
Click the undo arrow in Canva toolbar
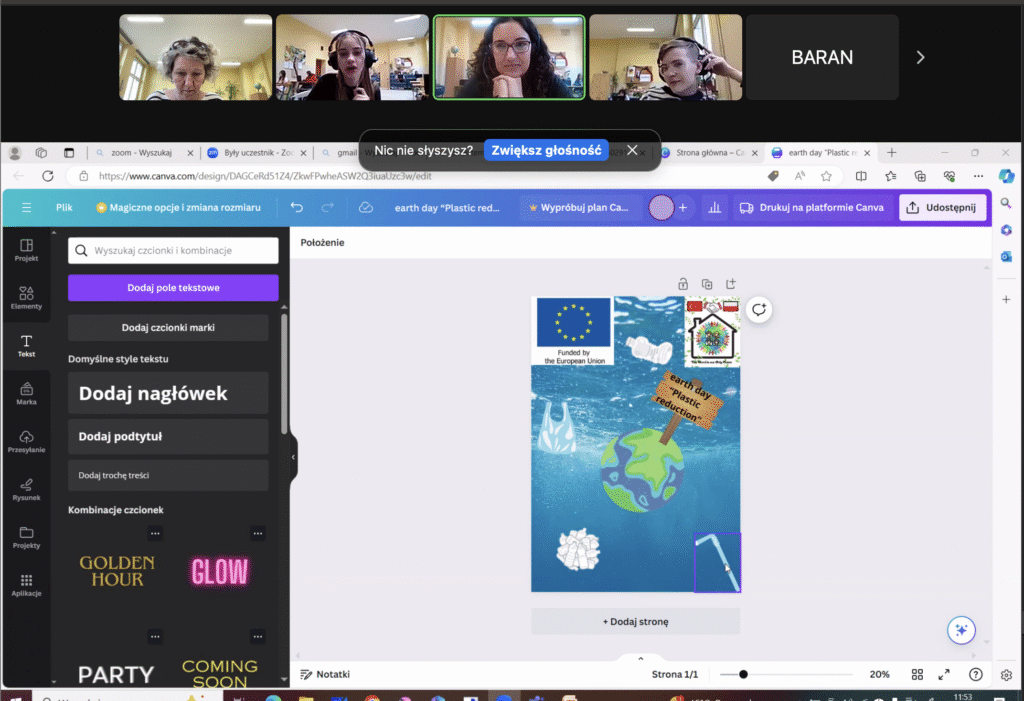[x=296, y=207]
